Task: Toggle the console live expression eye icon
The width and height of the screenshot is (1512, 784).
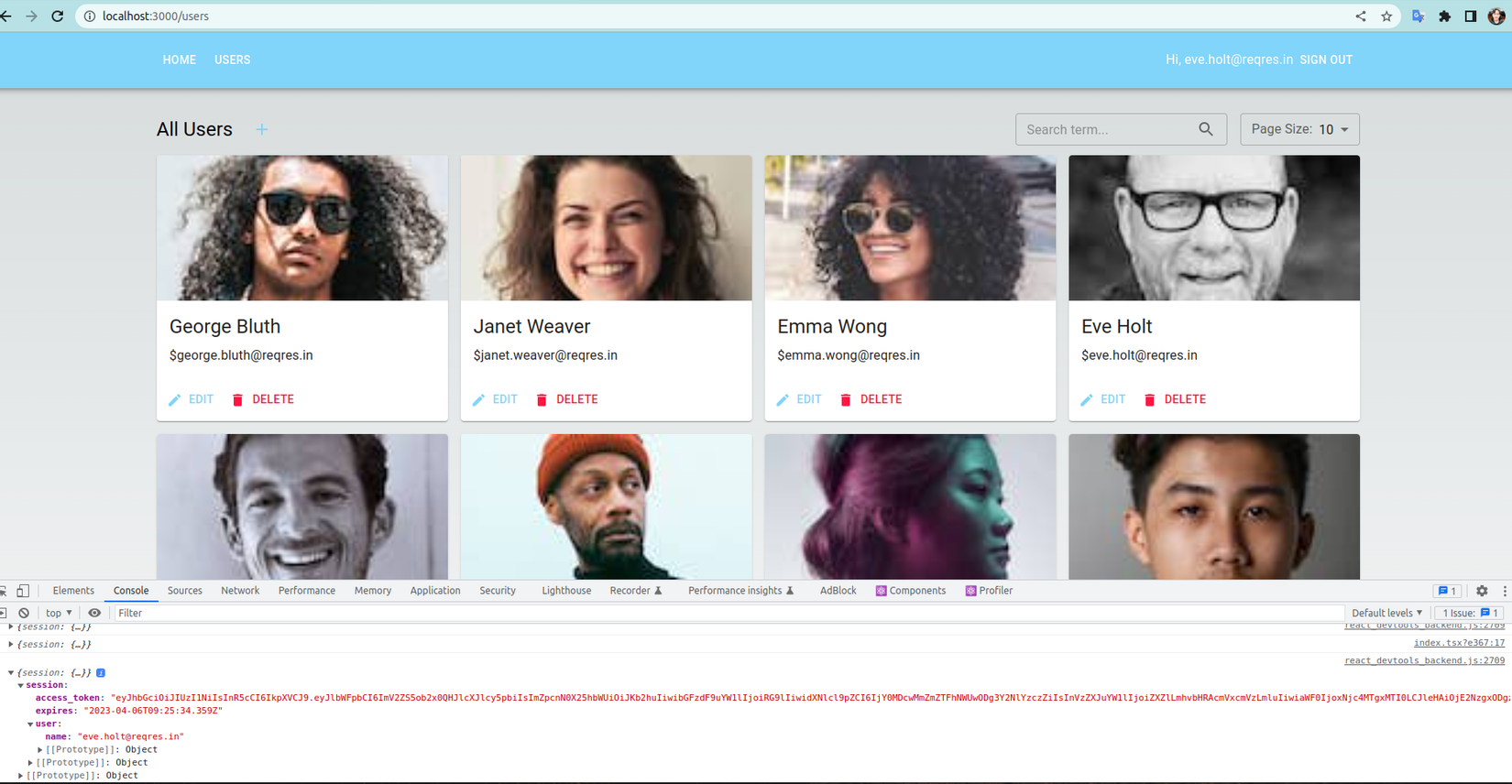Action: click(94, 613)
